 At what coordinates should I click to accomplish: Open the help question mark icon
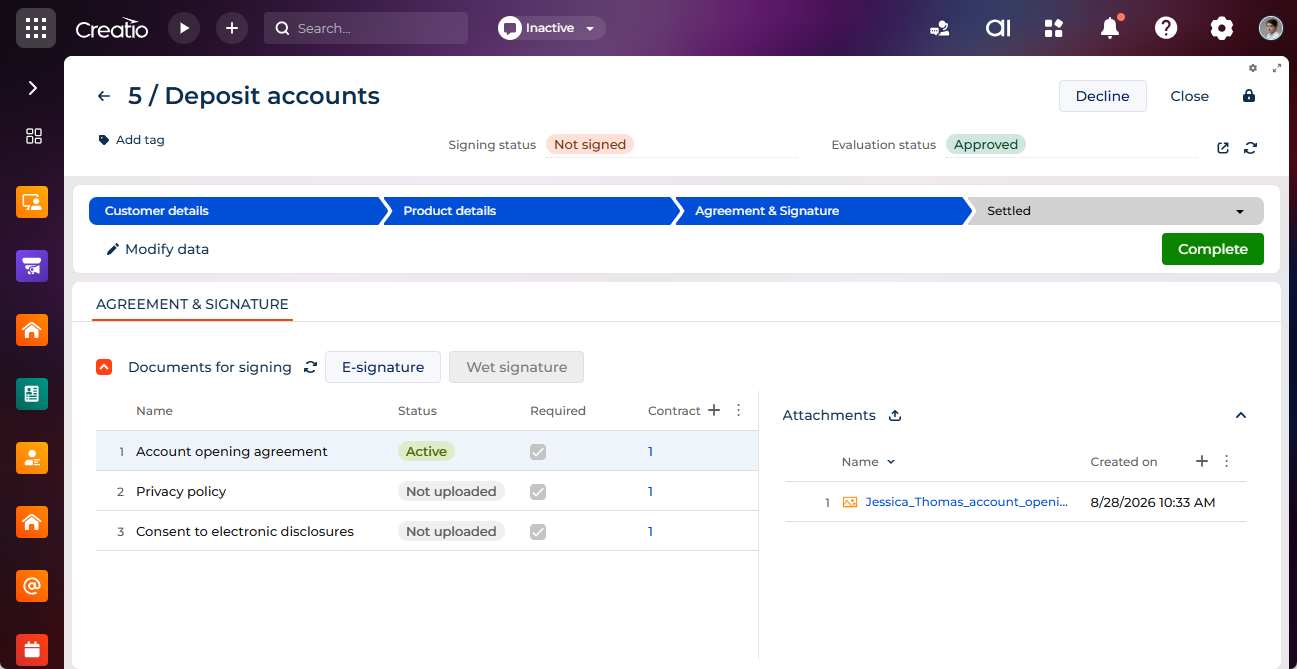(x=1166, y=28)
